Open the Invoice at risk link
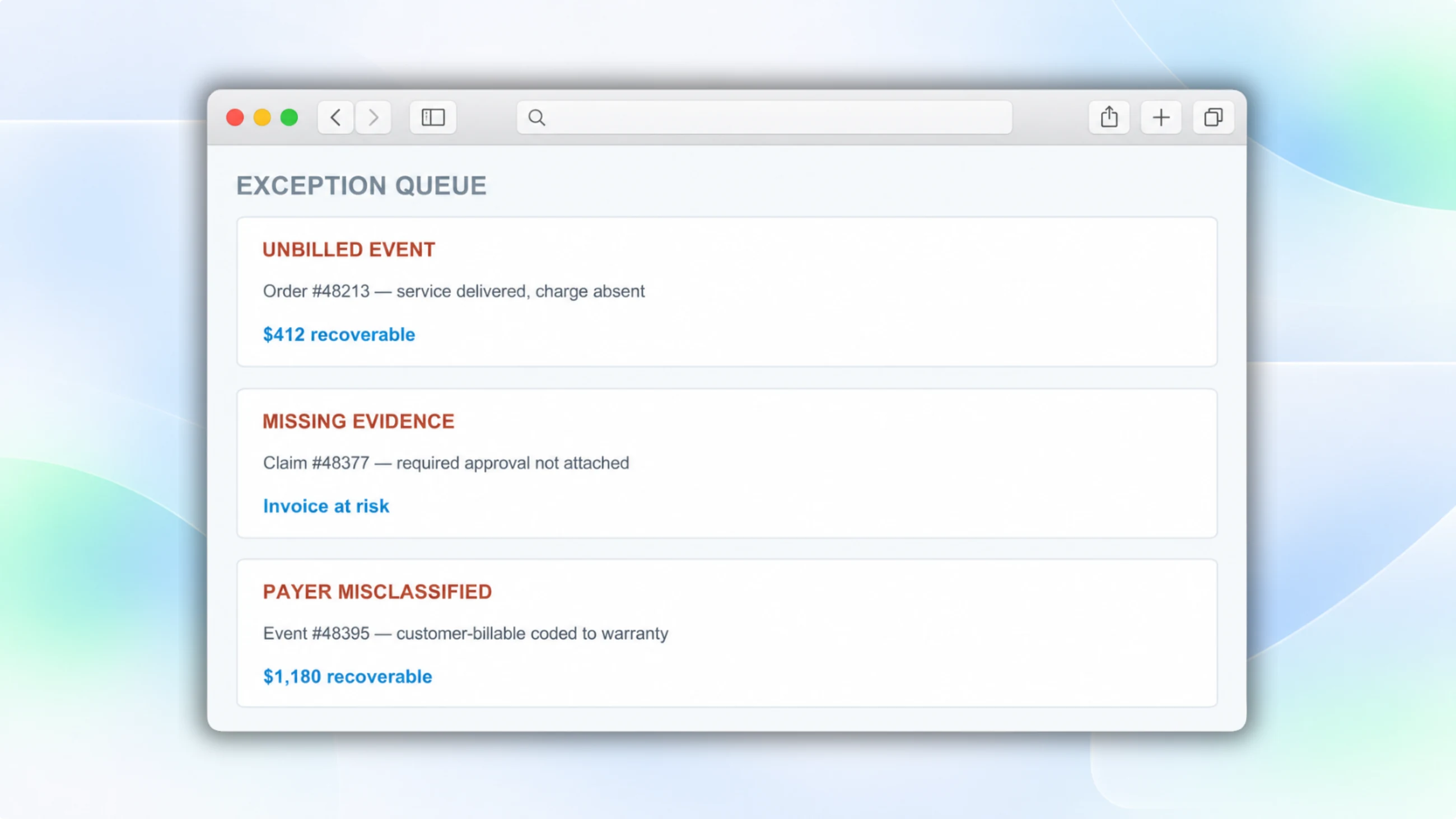Screen dimensions: 1456x819 326,506
